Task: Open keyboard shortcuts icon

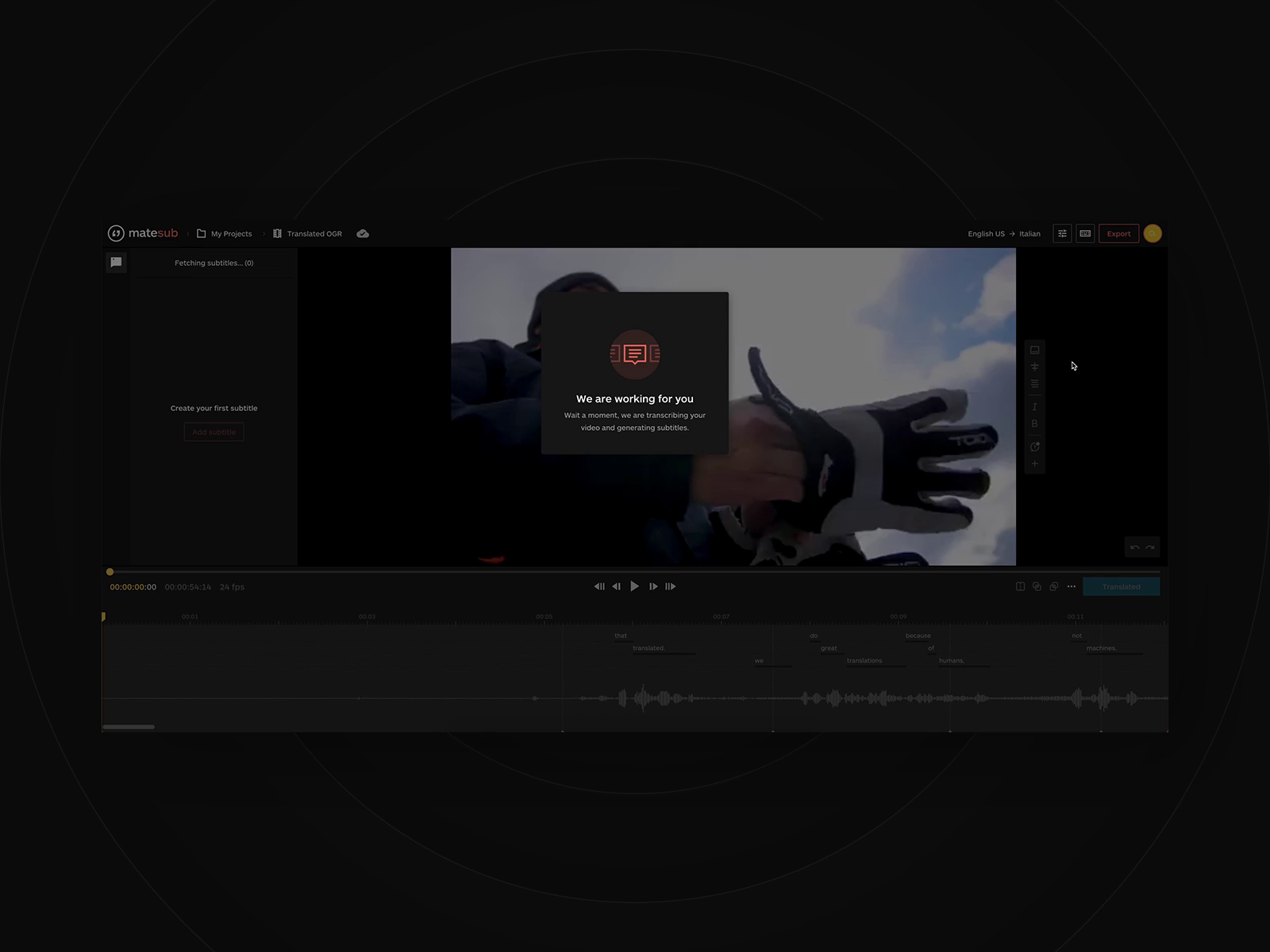Action: point(1085,233)
